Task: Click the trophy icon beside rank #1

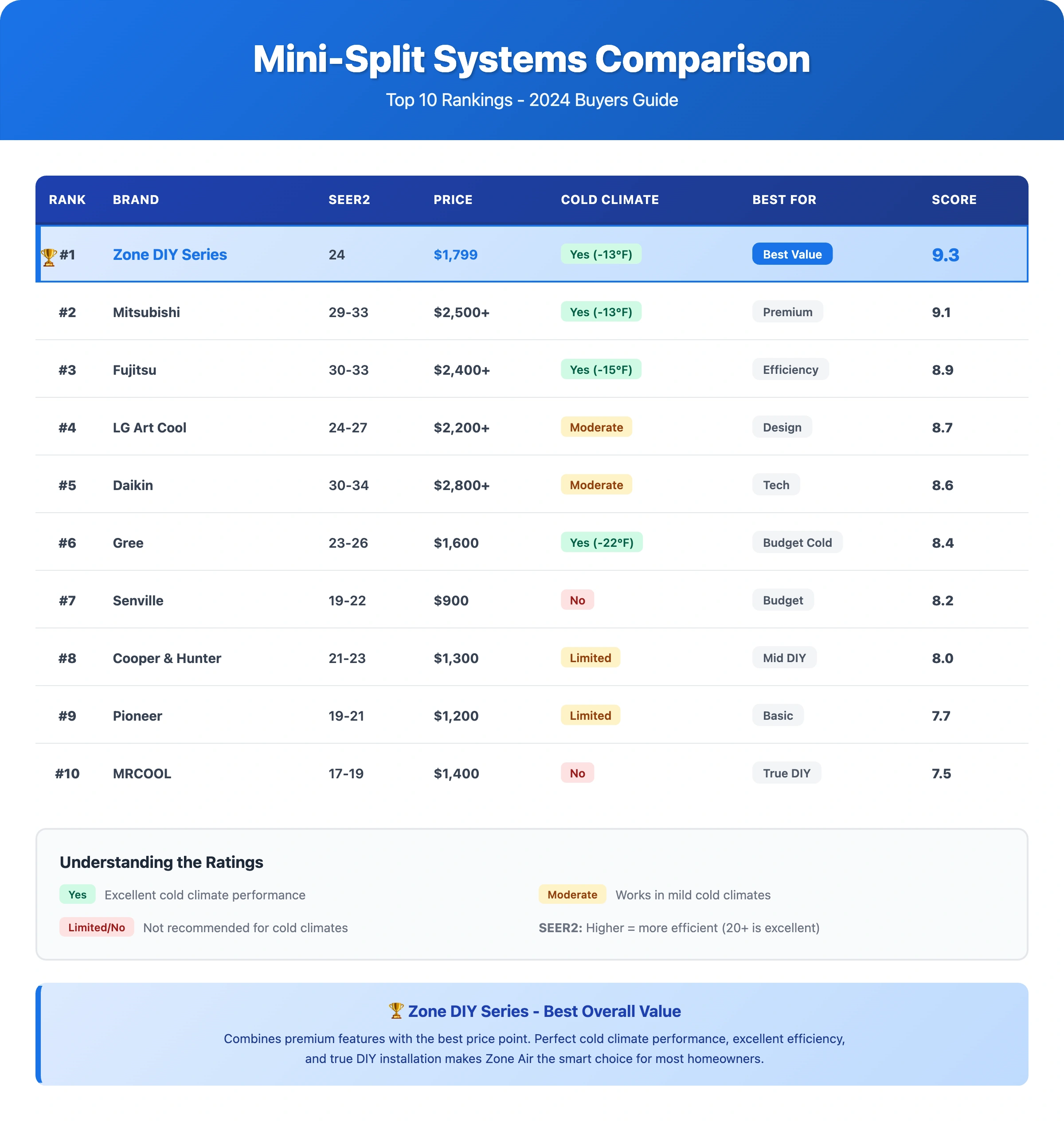Action: click(x=49, y=256)
